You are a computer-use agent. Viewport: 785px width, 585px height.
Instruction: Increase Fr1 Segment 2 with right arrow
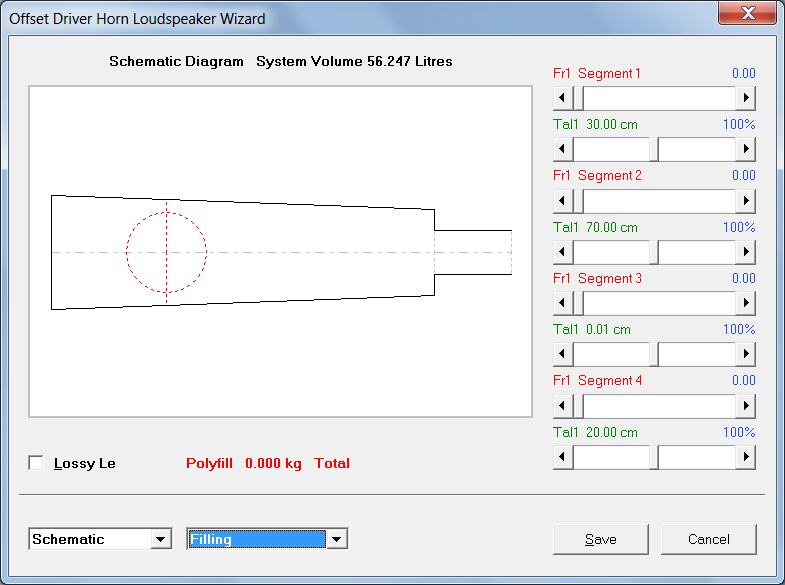(745, 200)
